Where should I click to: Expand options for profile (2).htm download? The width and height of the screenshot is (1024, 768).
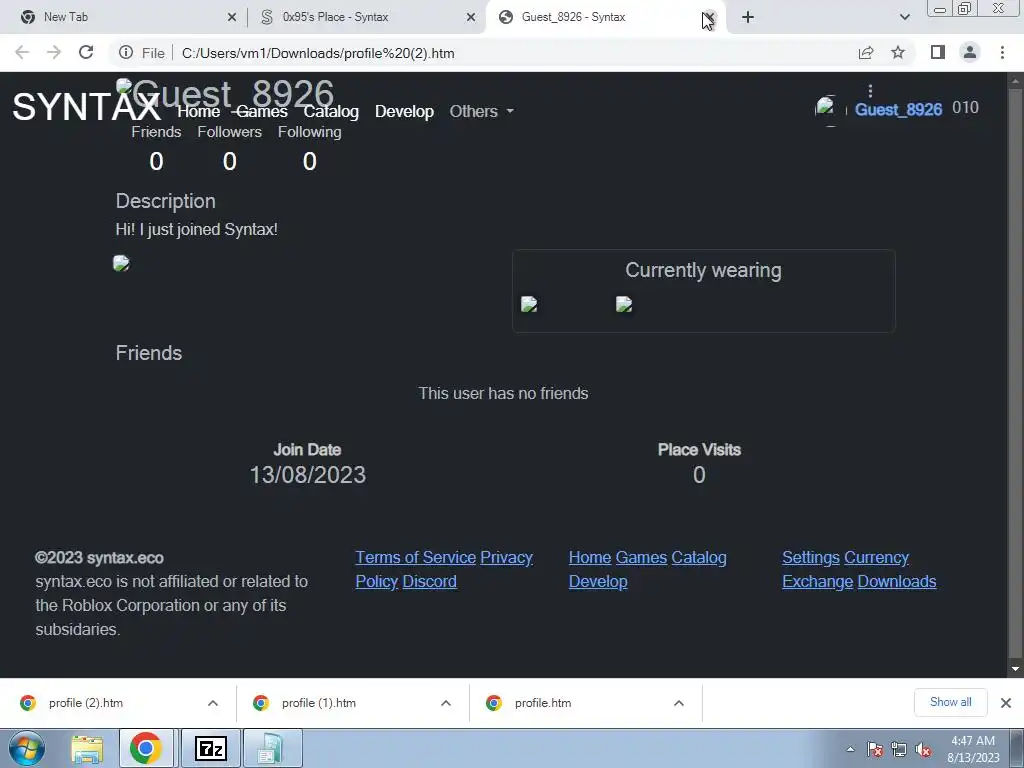(x=213, y=703)
